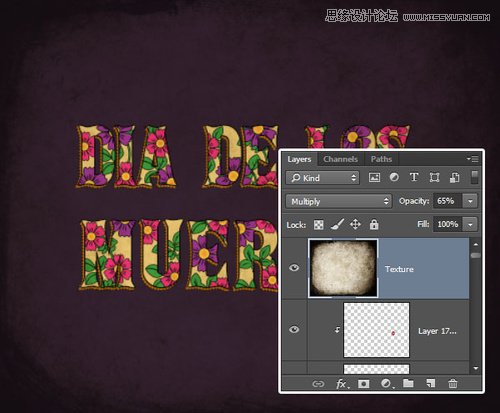500x413 pixels.
Task: Open the Fill slider arrow
Action: (x=470, y=224)
